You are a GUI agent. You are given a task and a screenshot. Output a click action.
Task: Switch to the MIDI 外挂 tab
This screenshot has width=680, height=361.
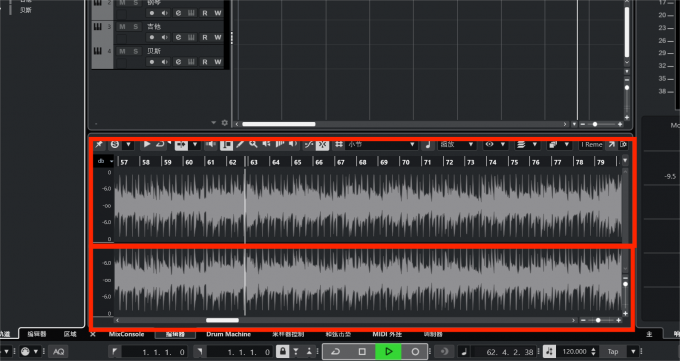(387, 334)
